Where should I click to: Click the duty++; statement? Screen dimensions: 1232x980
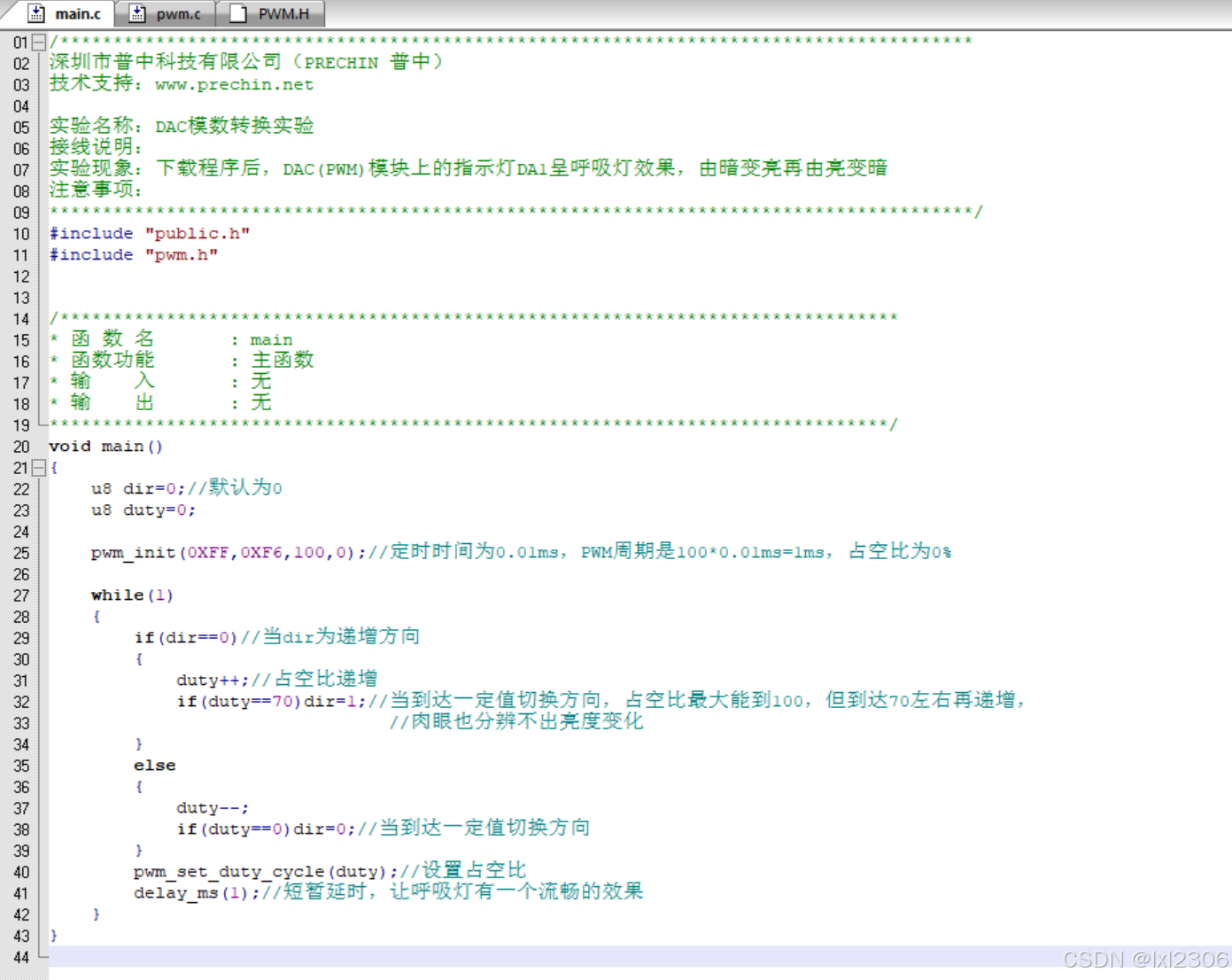point(213,681)
